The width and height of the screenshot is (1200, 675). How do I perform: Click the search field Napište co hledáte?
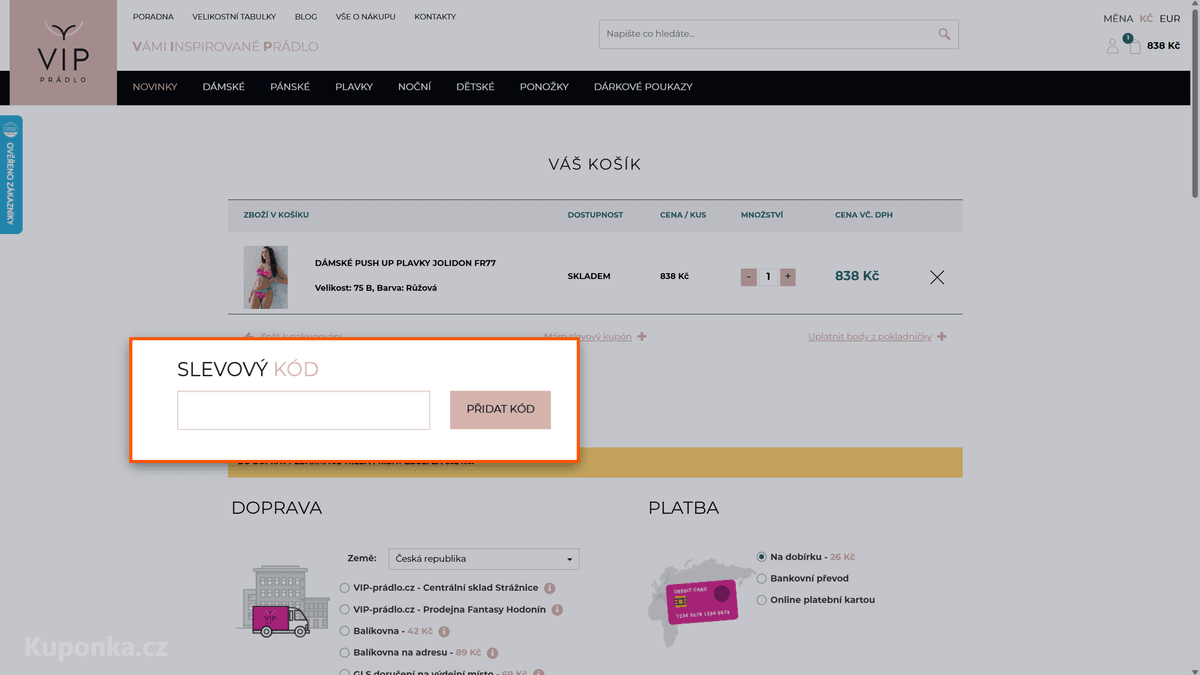tap(766, 34)
